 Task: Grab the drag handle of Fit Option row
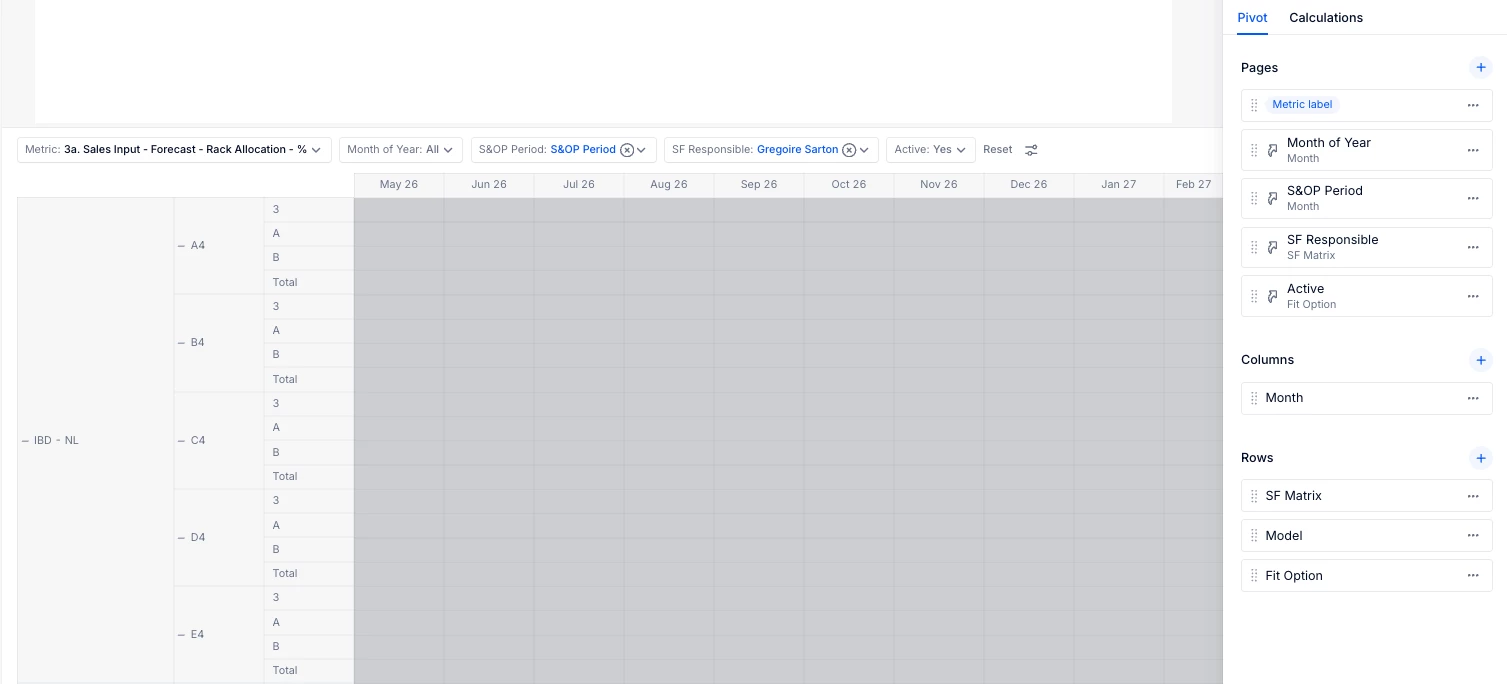coord(1254,576)
